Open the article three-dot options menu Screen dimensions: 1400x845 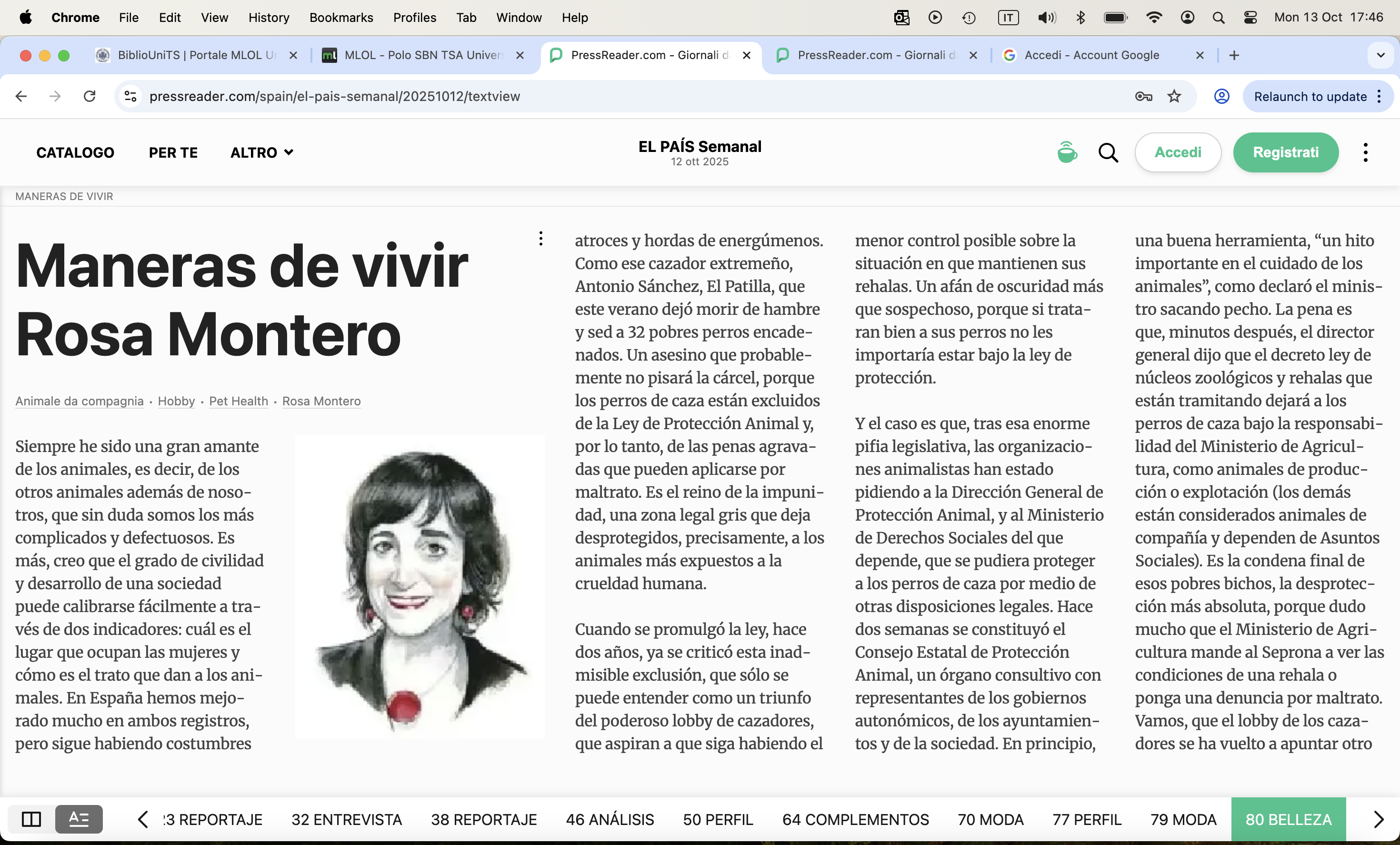540,239
